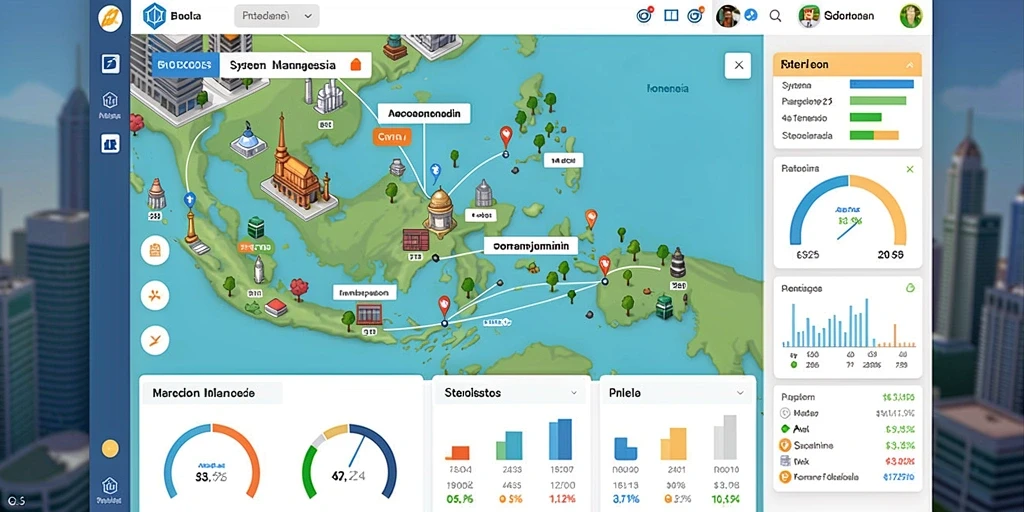
Task: Click the orange home icon next to Syeon Manngesia
Action: (x=355, y=65)
